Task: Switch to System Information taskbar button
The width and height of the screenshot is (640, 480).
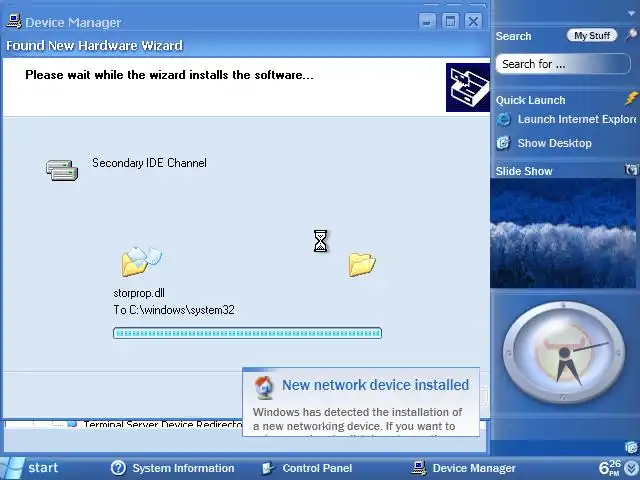Action: click(x=173, y=468)
